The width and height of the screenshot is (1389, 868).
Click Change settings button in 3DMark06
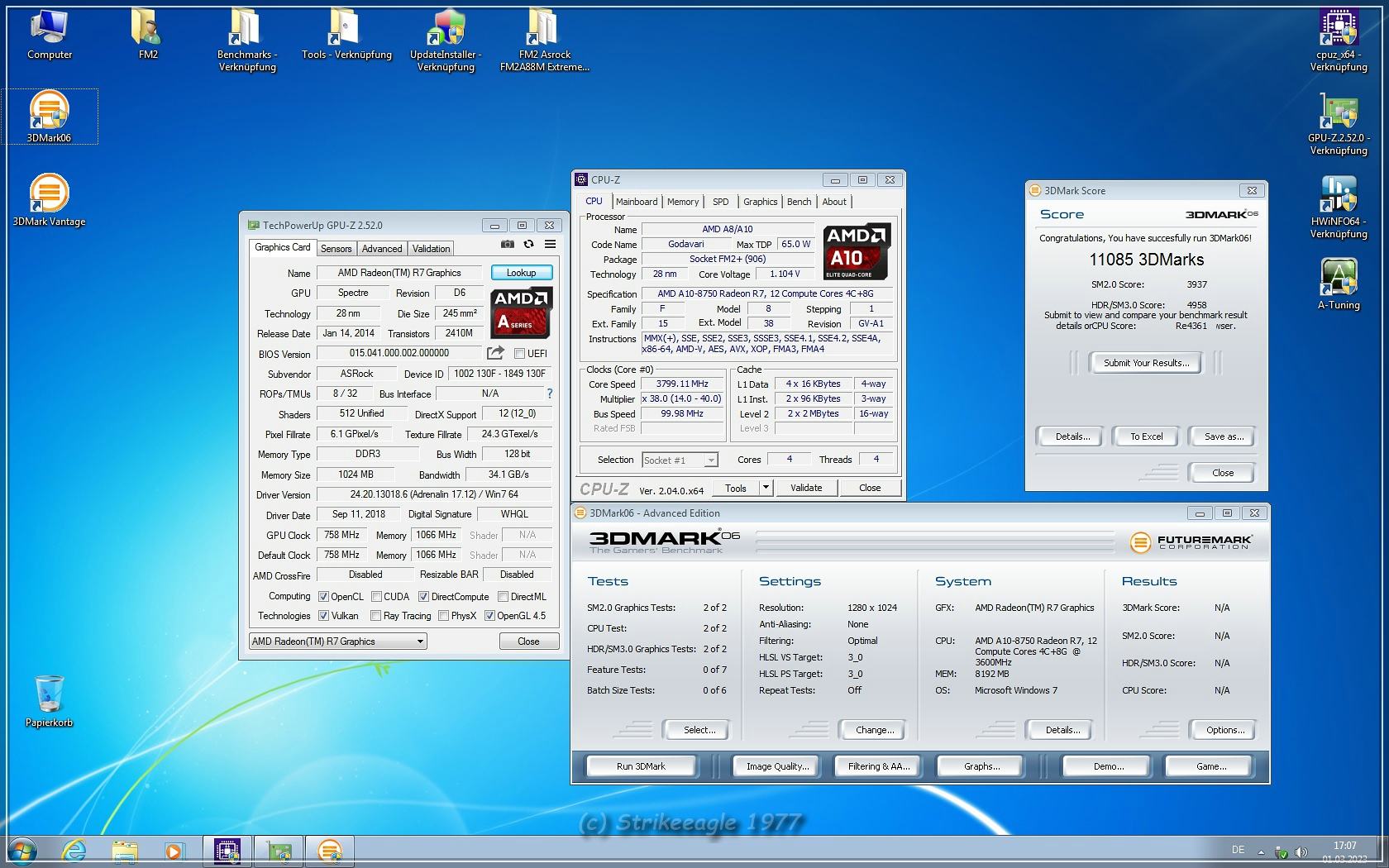[874, 730]
